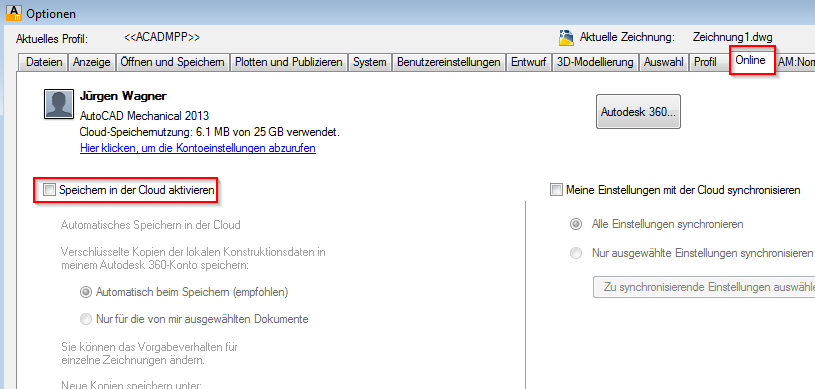Open the Dateien tab

(44, 62)
